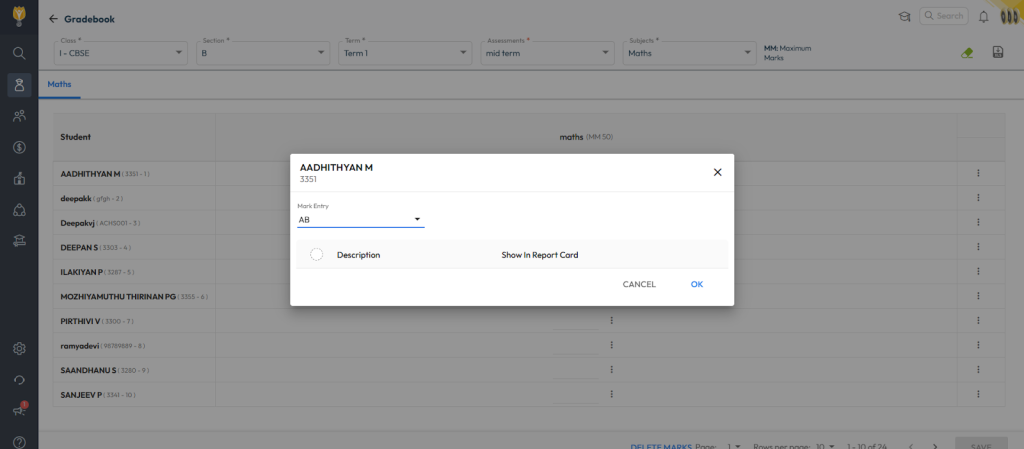Viewport: 1024px width, 449px height.
Task: Open the Mark Entry dropdown showing AB
Action: click(x=360, y=219)
